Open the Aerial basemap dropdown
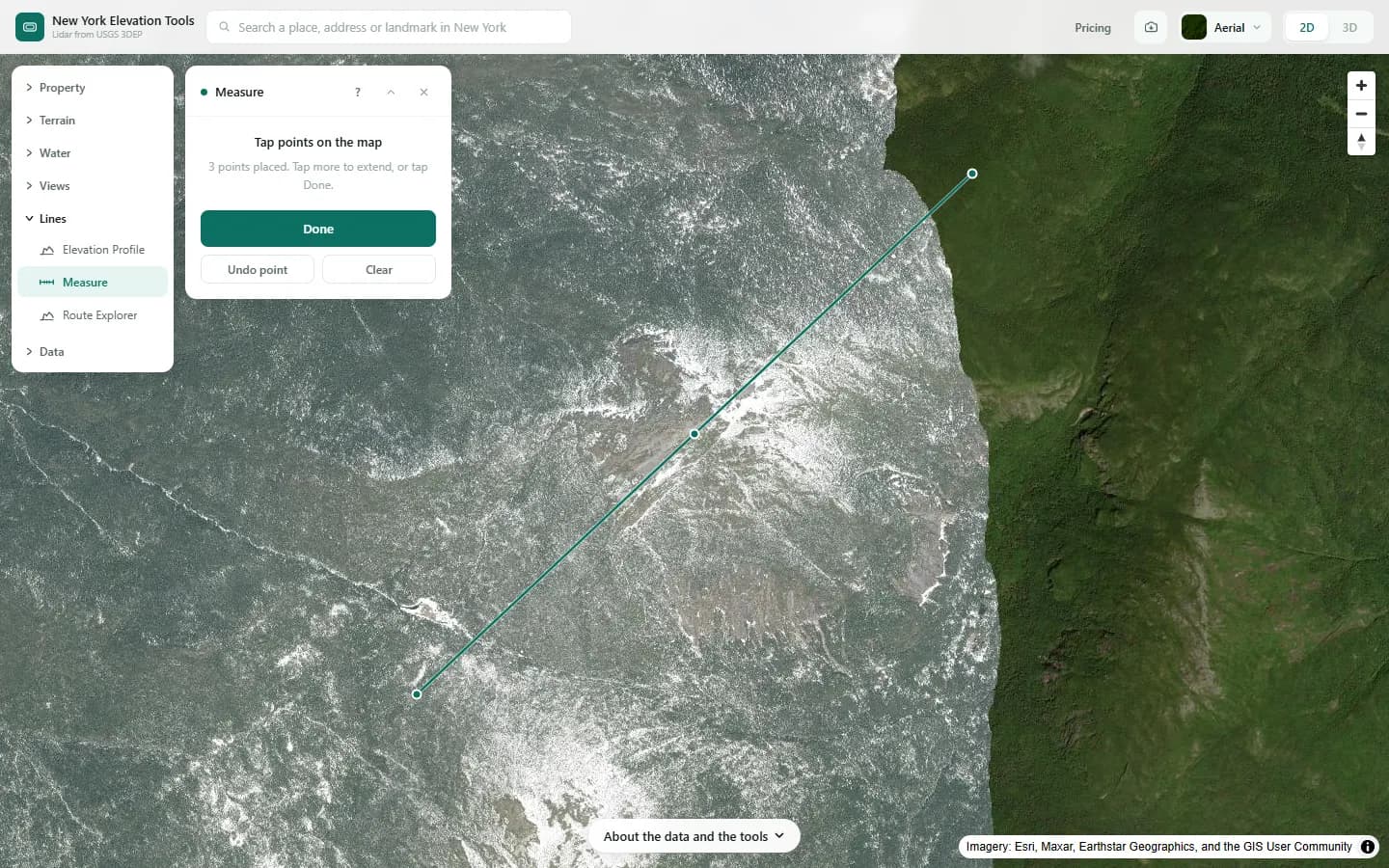Image resolution: width=1389 pixels, height=868 pixels. (1226, 27)
